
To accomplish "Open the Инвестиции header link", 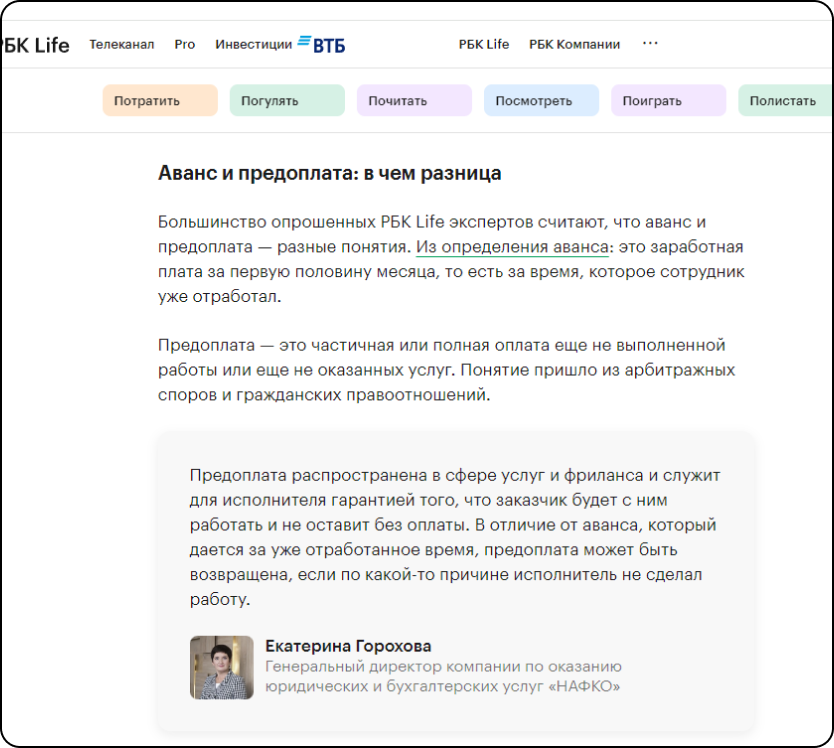I will (253, 44).
